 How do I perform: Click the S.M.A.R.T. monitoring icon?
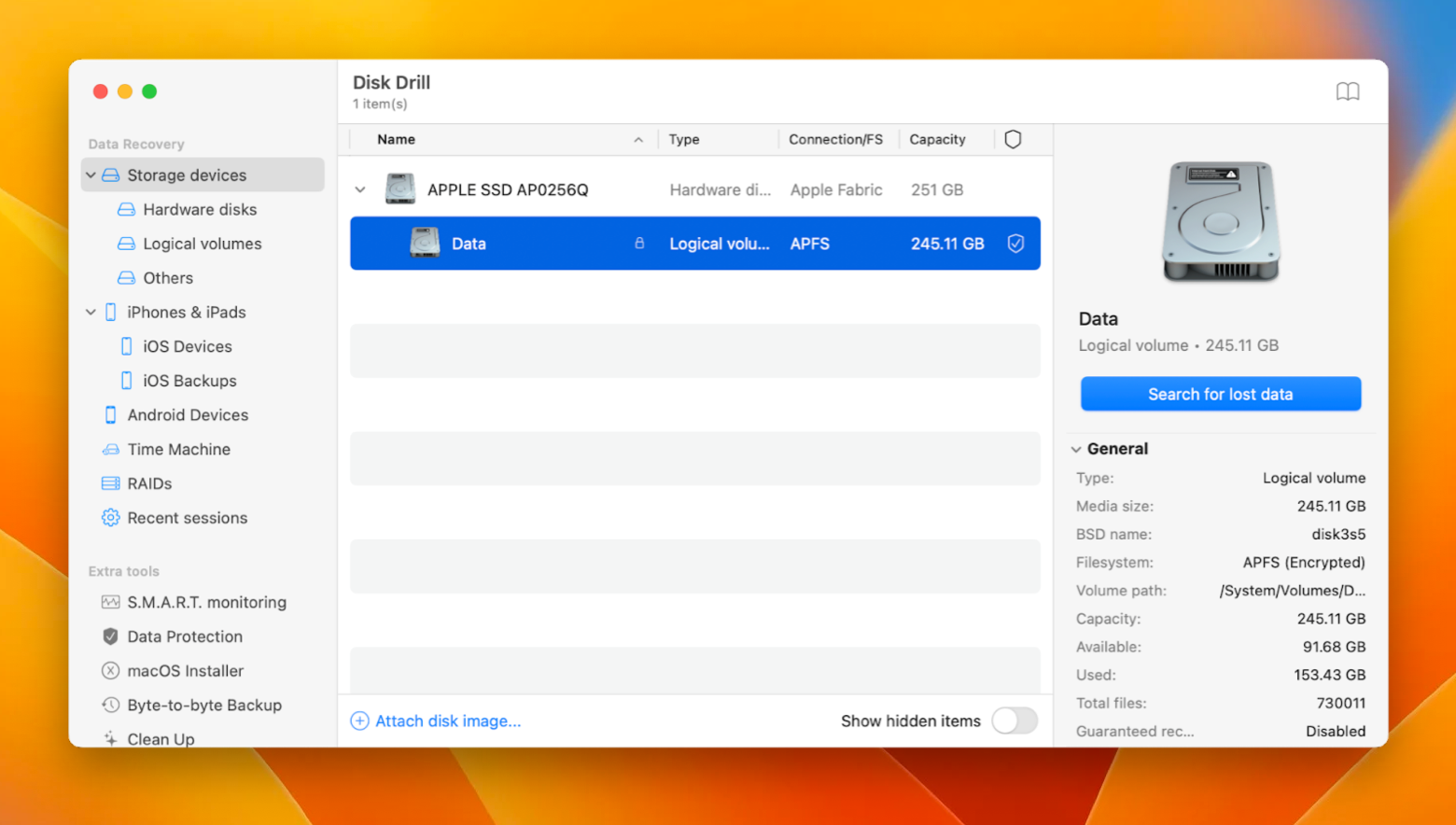click(111, 602)
